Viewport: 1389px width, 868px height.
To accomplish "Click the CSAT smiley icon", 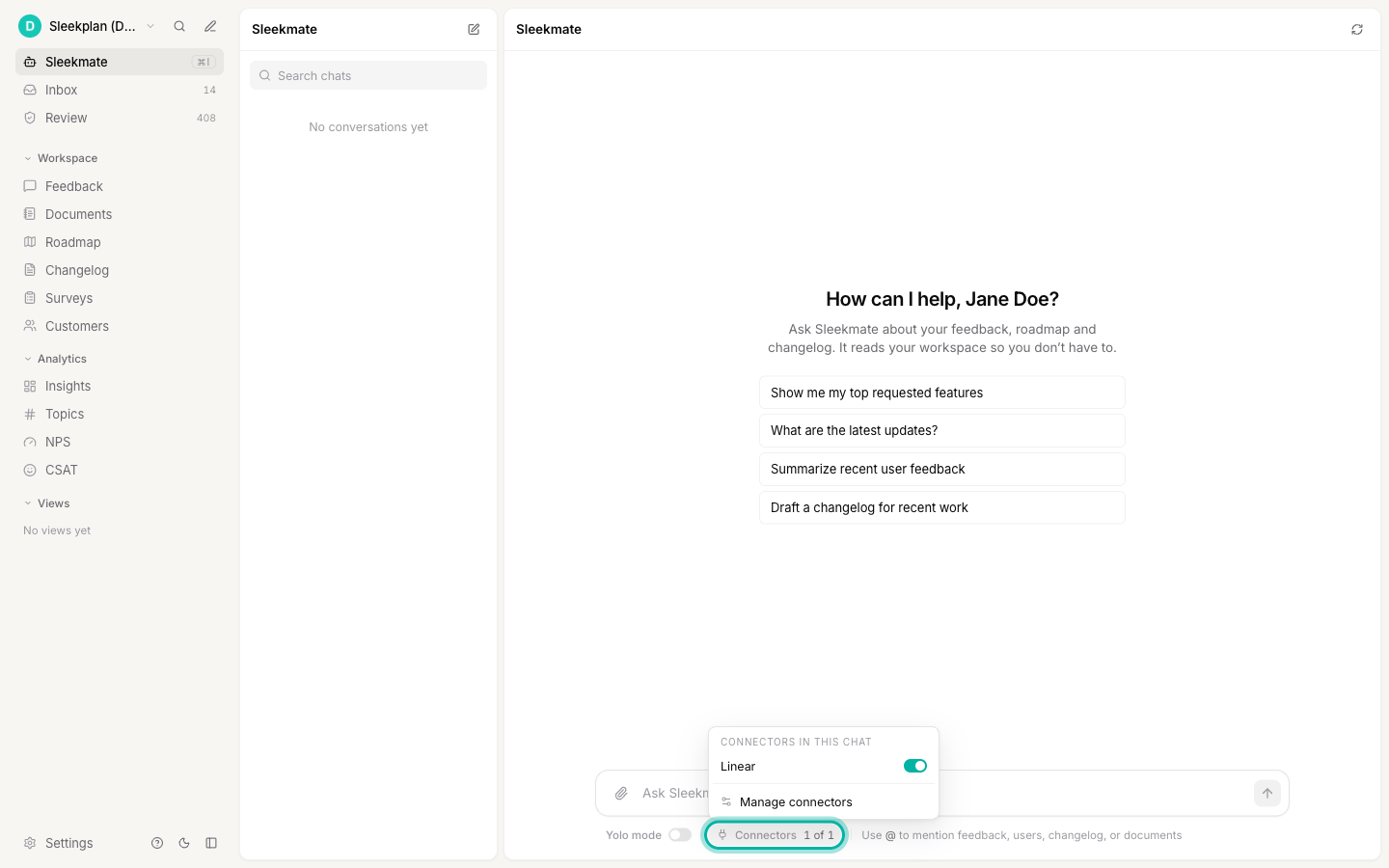I will 30,470.
